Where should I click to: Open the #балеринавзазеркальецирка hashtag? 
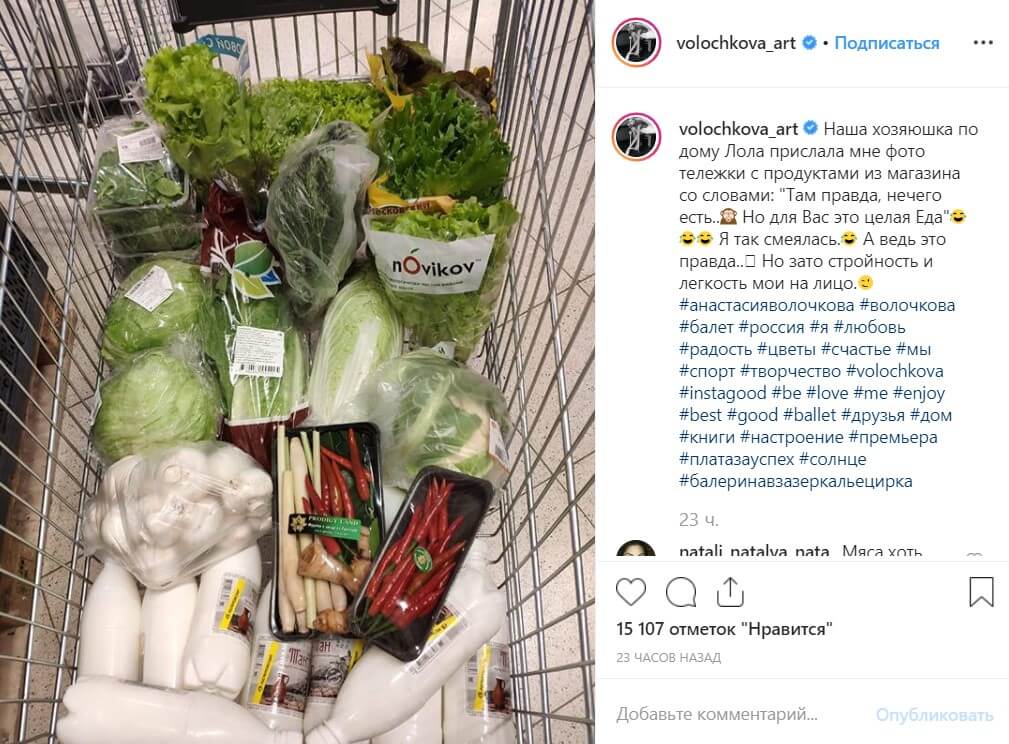point(795,481)
